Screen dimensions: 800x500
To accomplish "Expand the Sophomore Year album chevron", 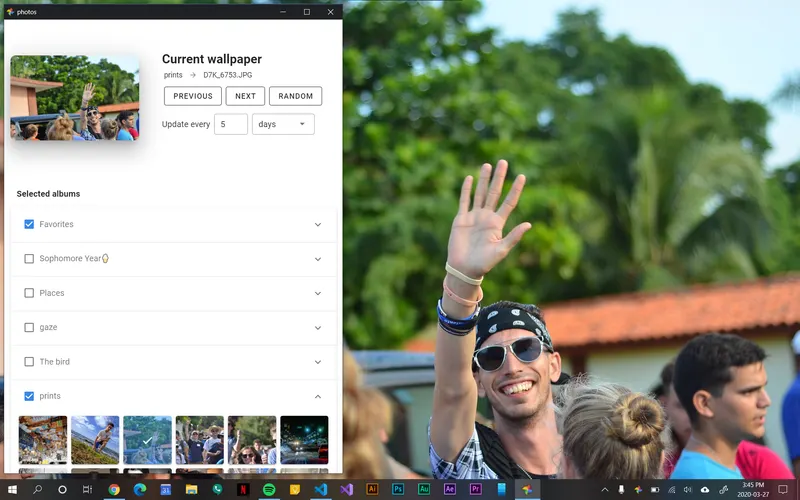I will [x=318, y=259].
